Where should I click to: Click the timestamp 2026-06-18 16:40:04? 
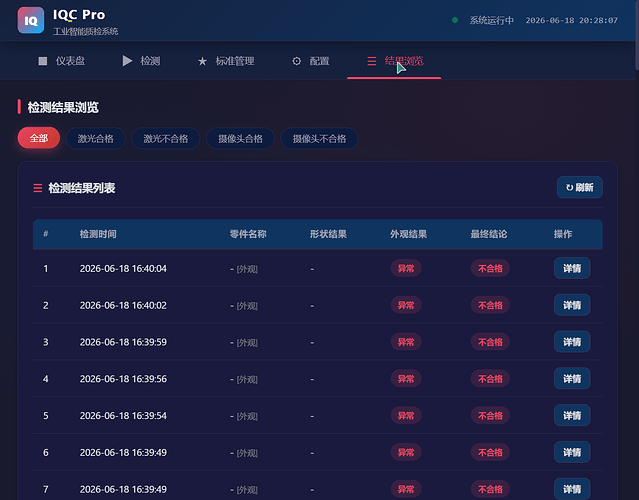click(123, 269)
